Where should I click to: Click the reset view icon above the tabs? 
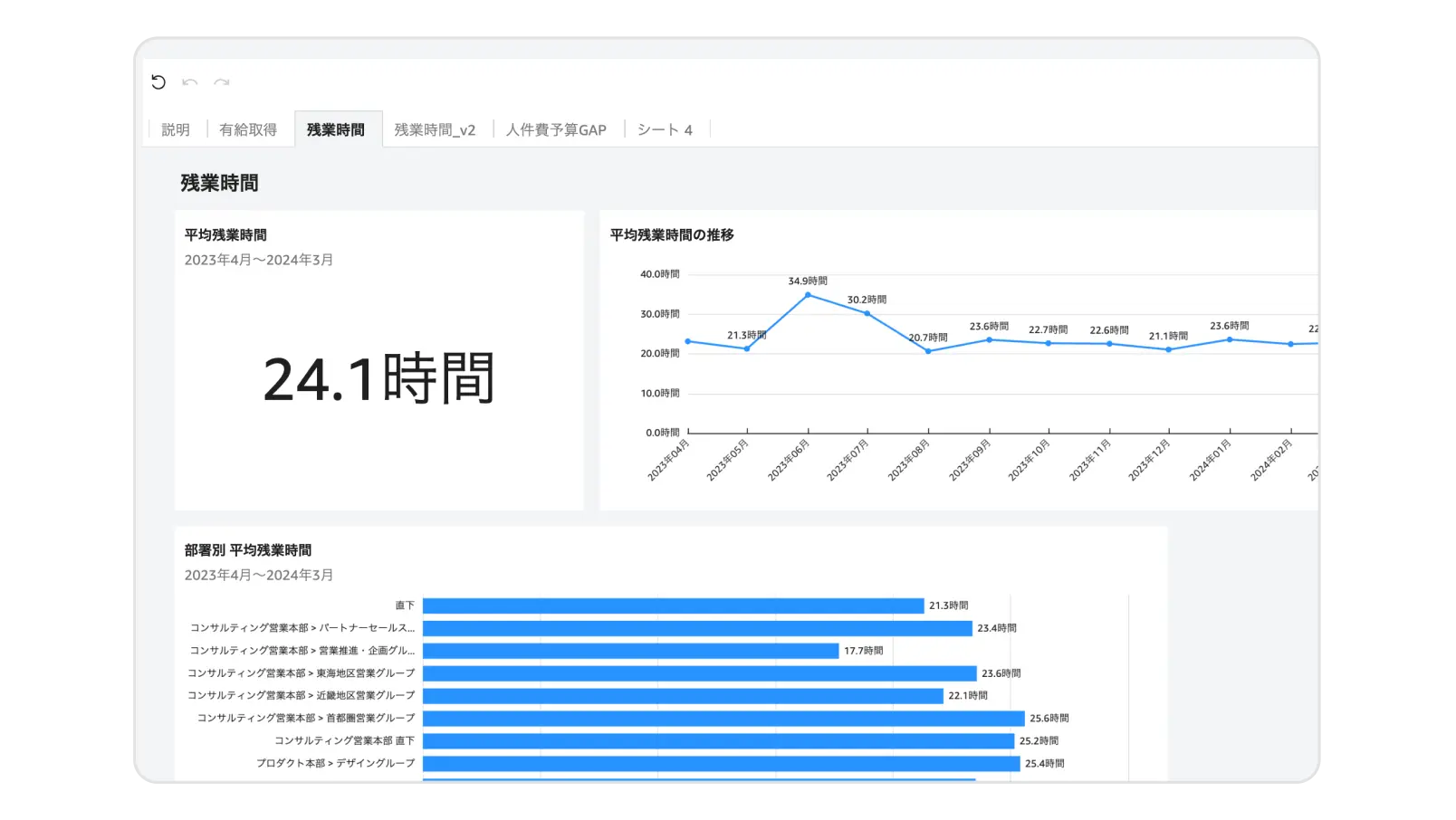coord(159,83)
